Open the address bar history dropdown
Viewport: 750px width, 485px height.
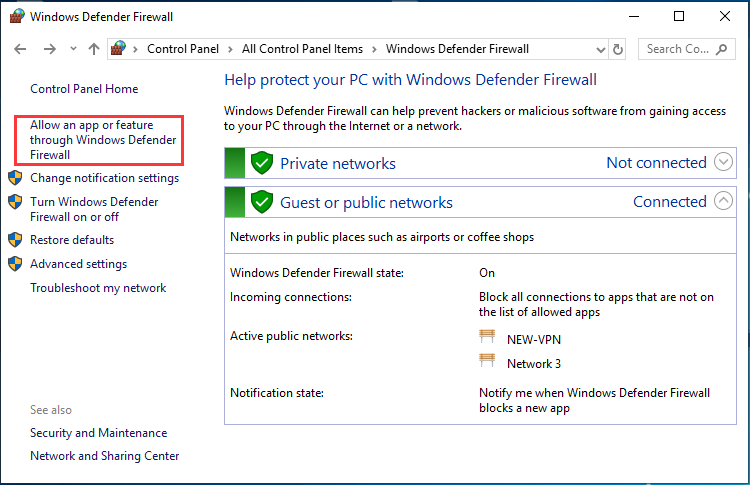click(x=601, y=49)
